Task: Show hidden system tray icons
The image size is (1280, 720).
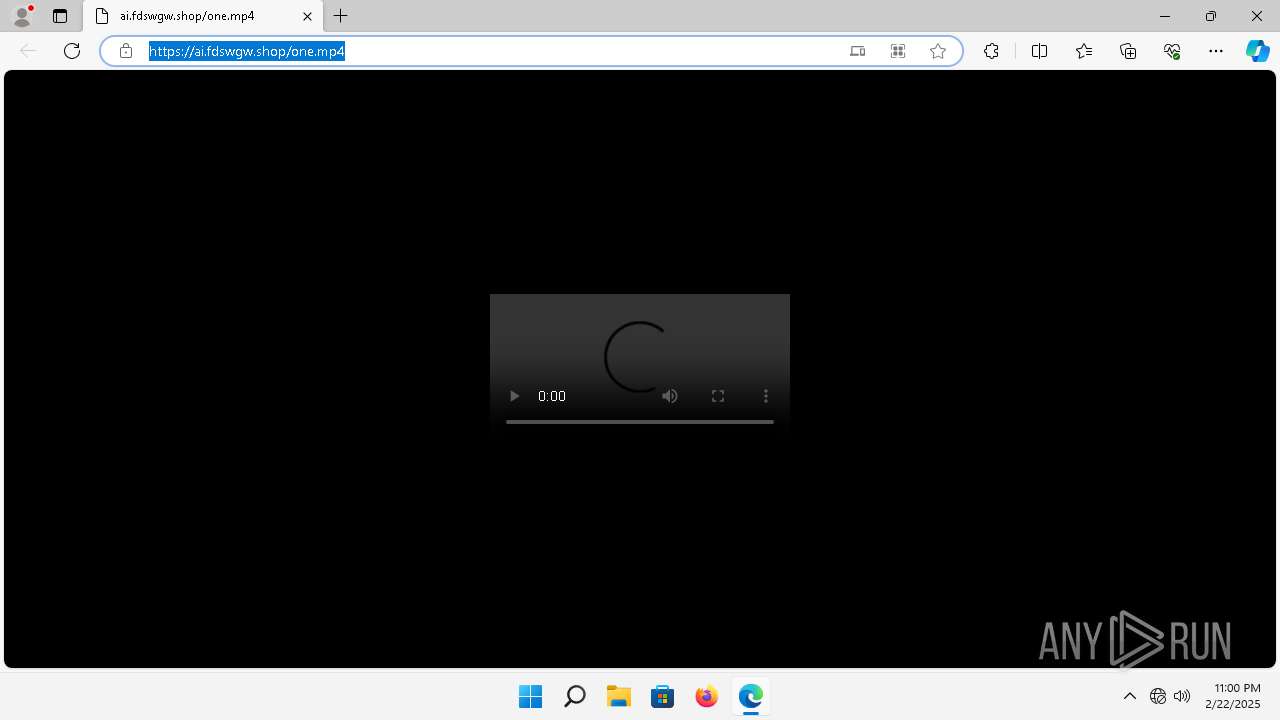Action: coord(1130,696)
